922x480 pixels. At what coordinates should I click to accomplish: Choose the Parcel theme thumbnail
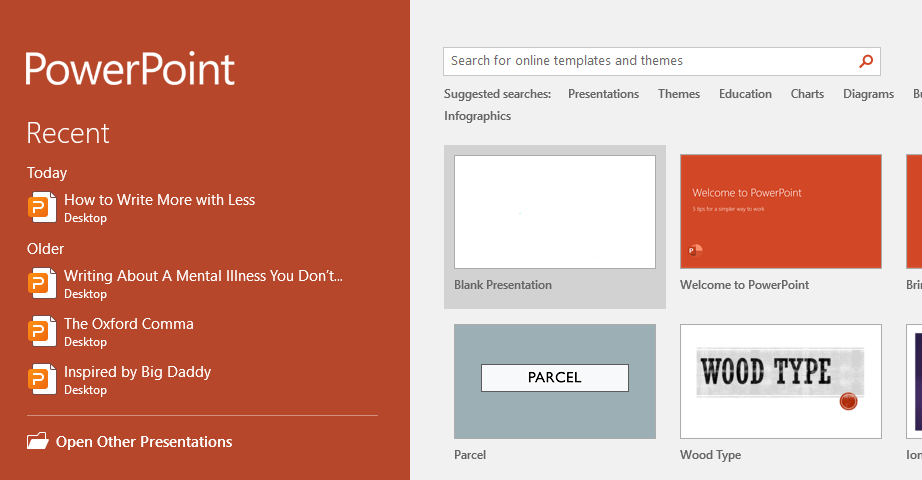pyautogui.click(x=554, y=381)
